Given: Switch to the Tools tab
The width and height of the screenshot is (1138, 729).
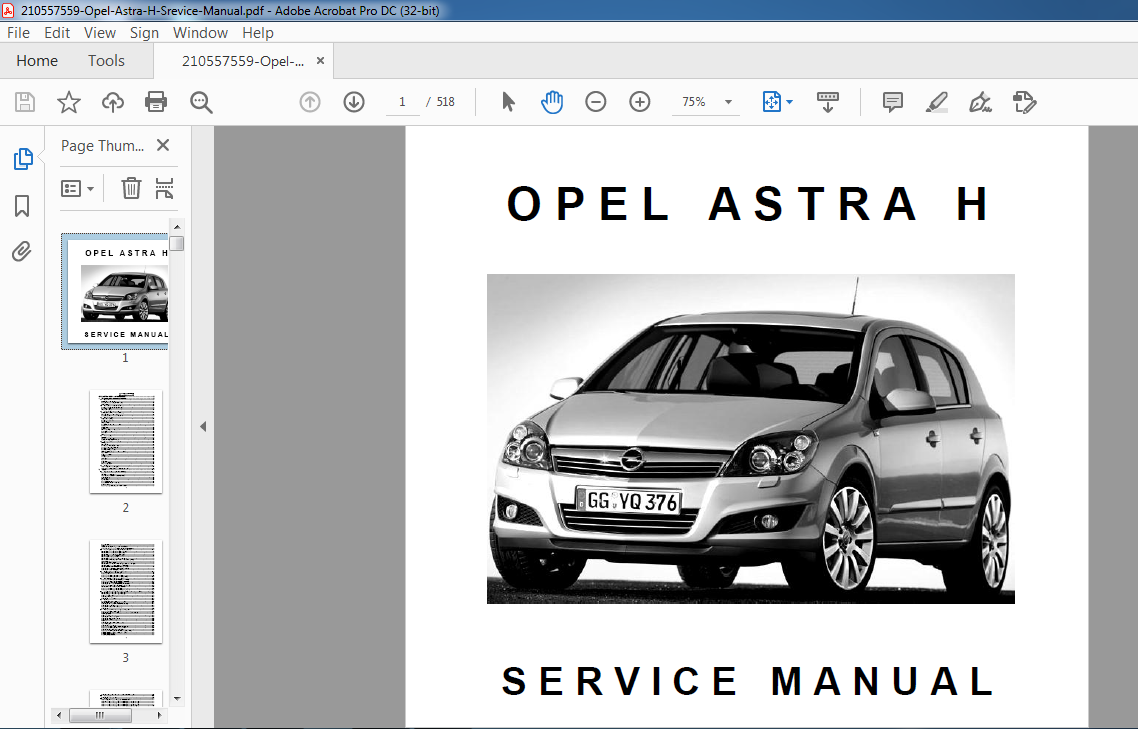Looking at the screenshot, I should click(106, 61).
